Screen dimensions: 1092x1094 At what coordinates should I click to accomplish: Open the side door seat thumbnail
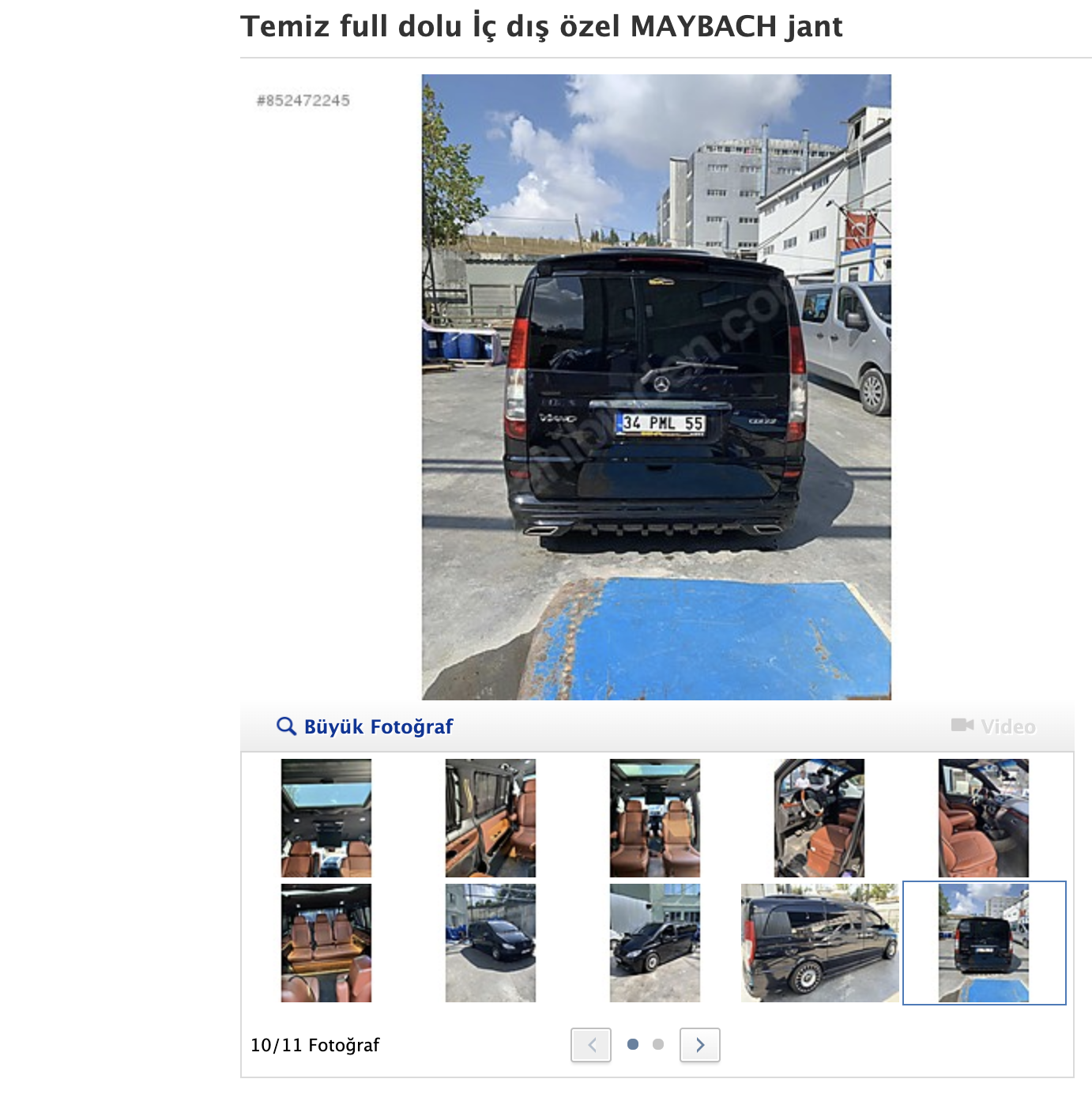click(x=491, y=818)
